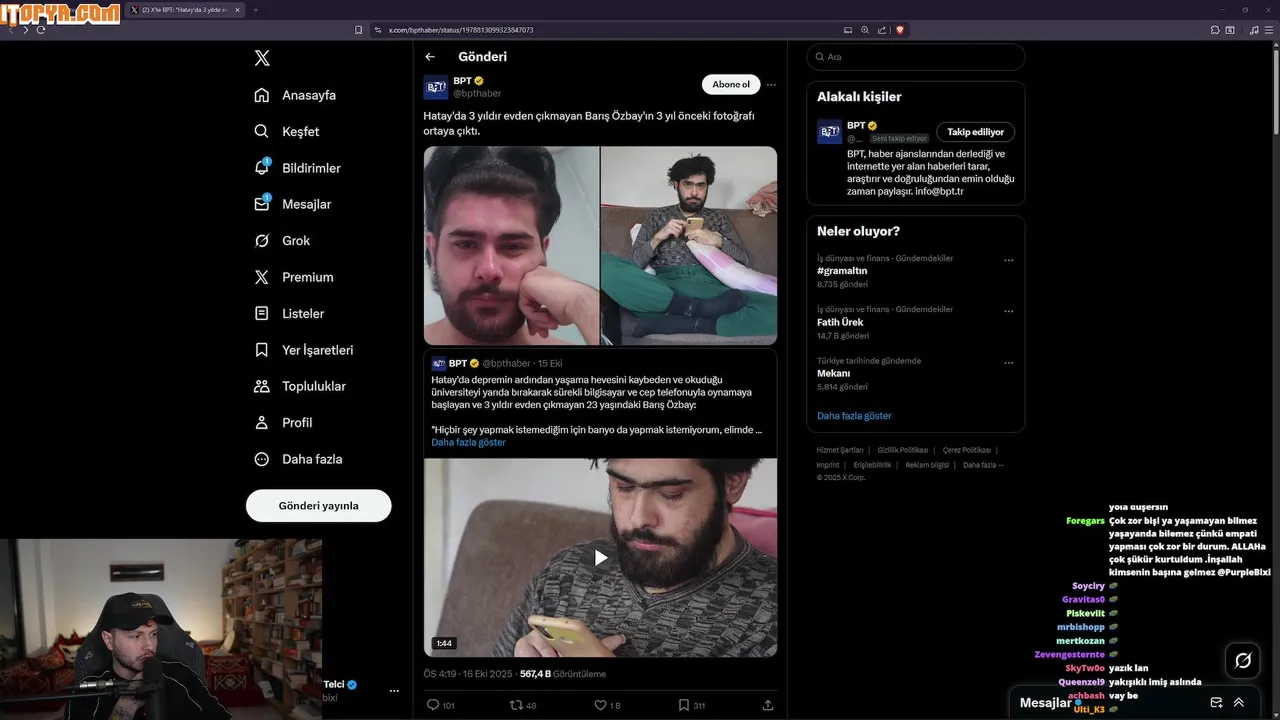This screenshot has width=1280, height=720.
Task: Open Reklam bilgisi footer link
Action: [x=927, y=465]
